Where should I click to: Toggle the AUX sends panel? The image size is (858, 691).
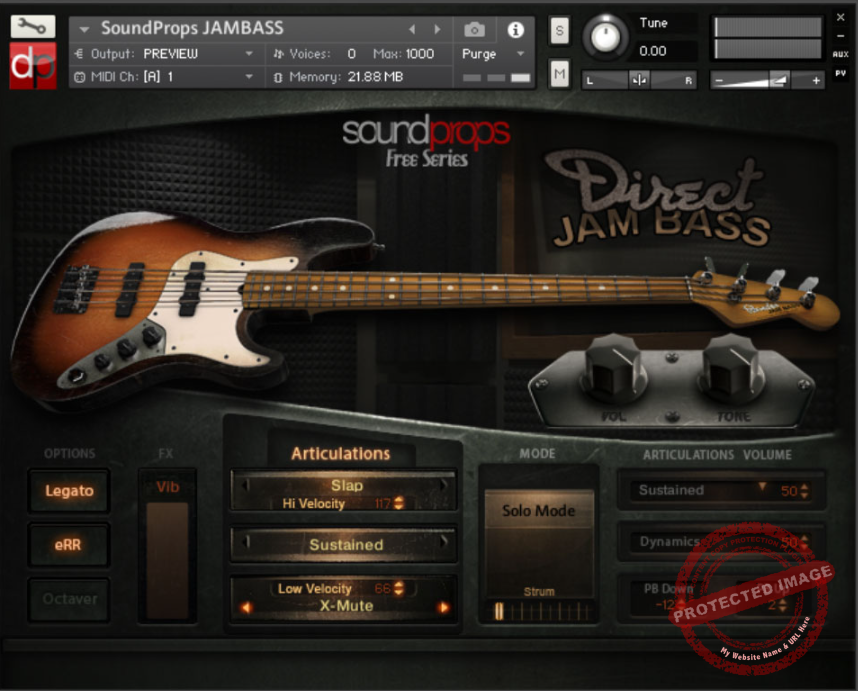click(840, 54)
